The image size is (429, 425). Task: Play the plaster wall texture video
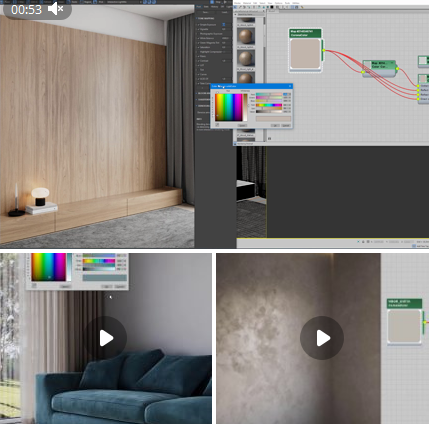pos(322,338)
